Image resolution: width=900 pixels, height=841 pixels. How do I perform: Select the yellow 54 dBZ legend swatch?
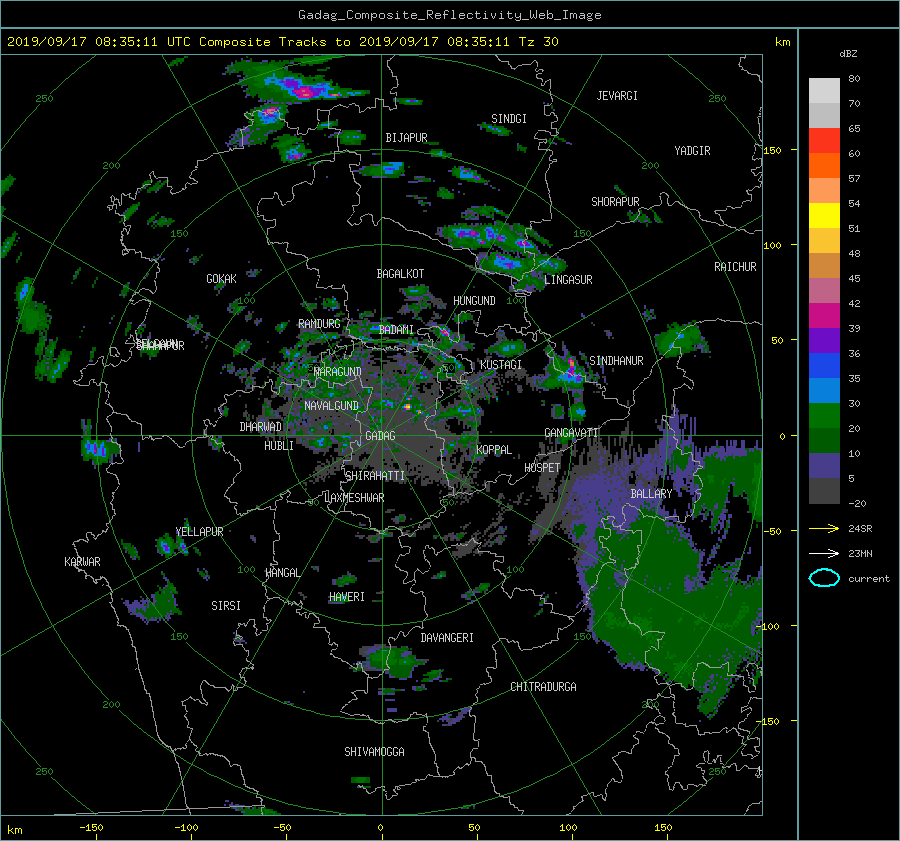824,215
